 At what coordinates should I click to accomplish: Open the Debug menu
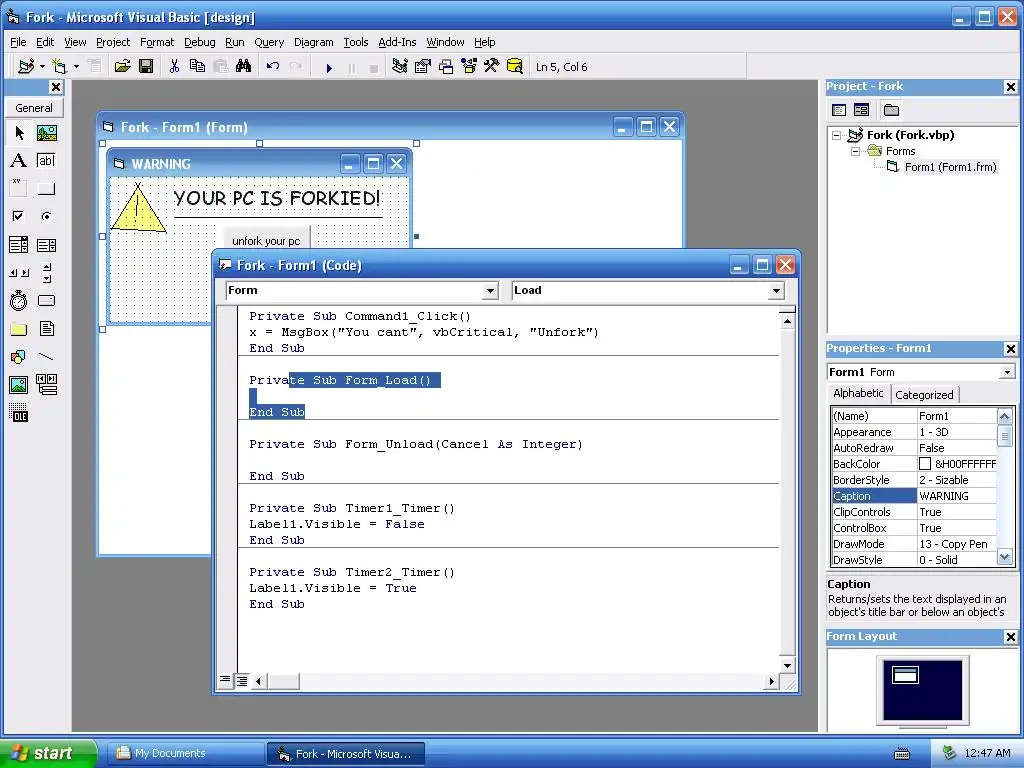tap(200, 42)
